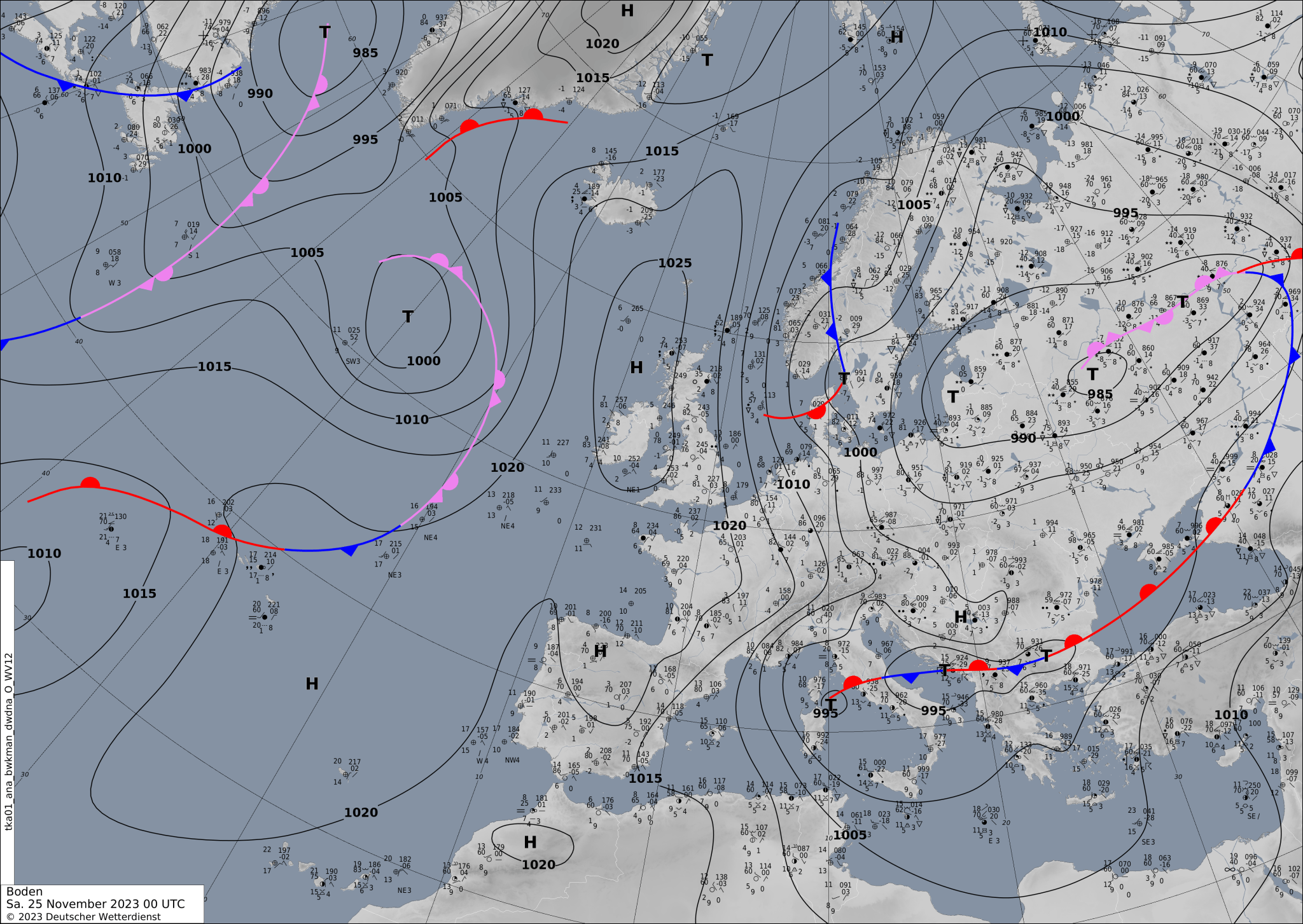Select the T low marker over the Baltic Sea

pos(952,397)
